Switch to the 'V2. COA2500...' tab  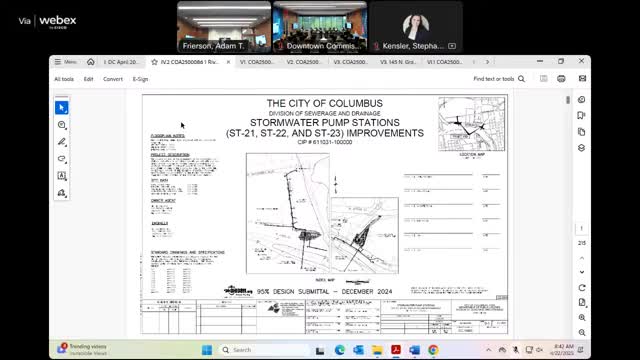tap(304, 62)
